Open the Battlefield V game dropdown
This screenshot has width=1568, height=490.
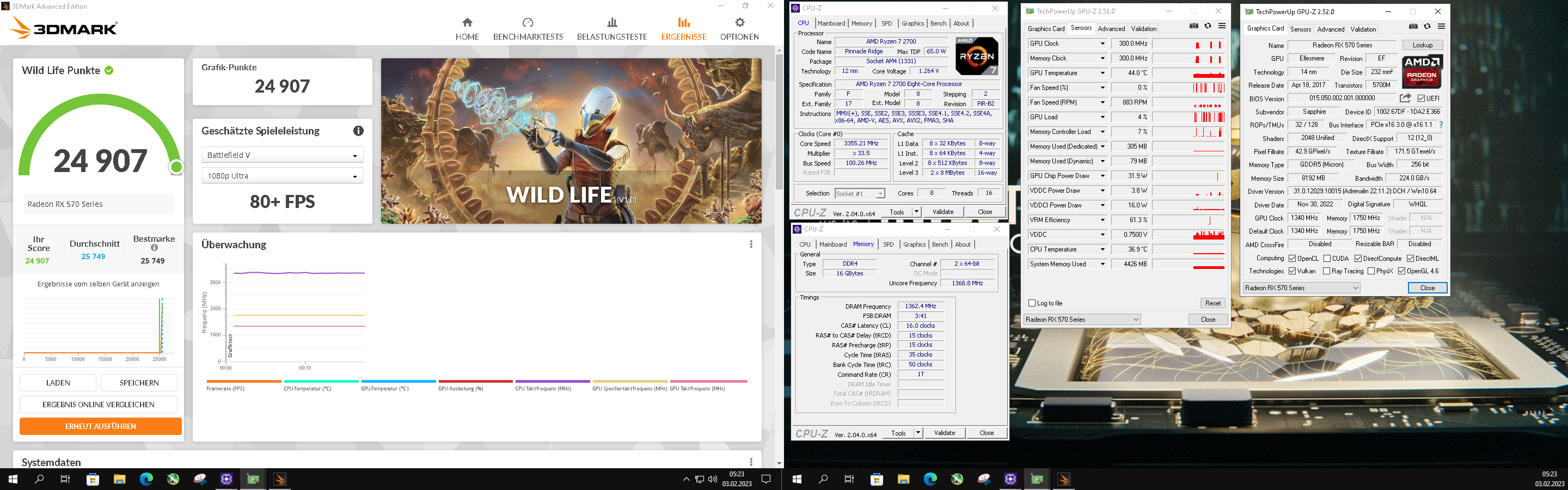pyautogui.click(x=283, y=155)
